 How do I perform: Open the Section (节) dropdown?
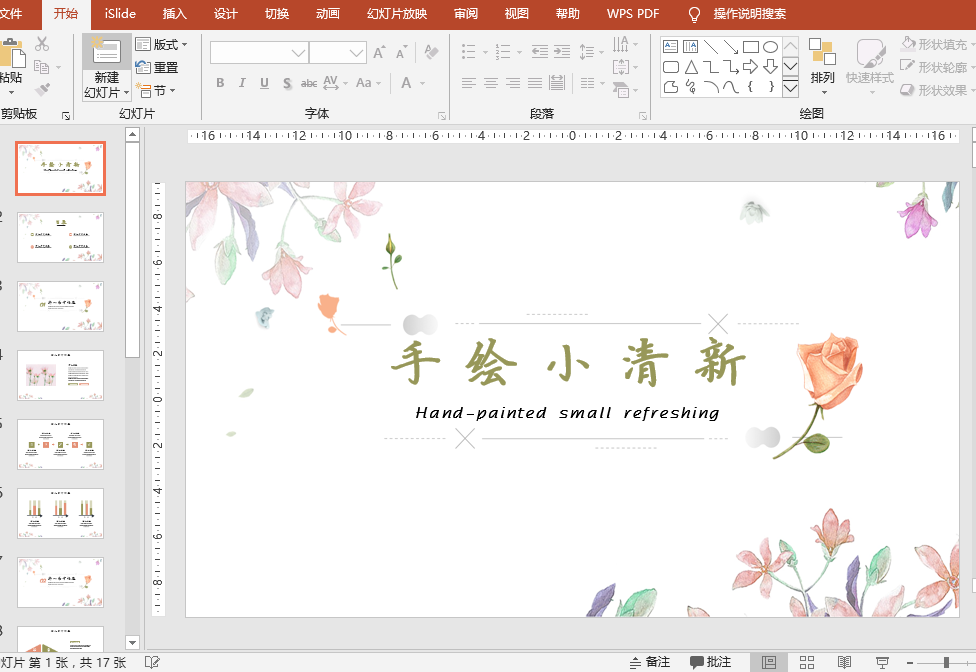[156, 91]
